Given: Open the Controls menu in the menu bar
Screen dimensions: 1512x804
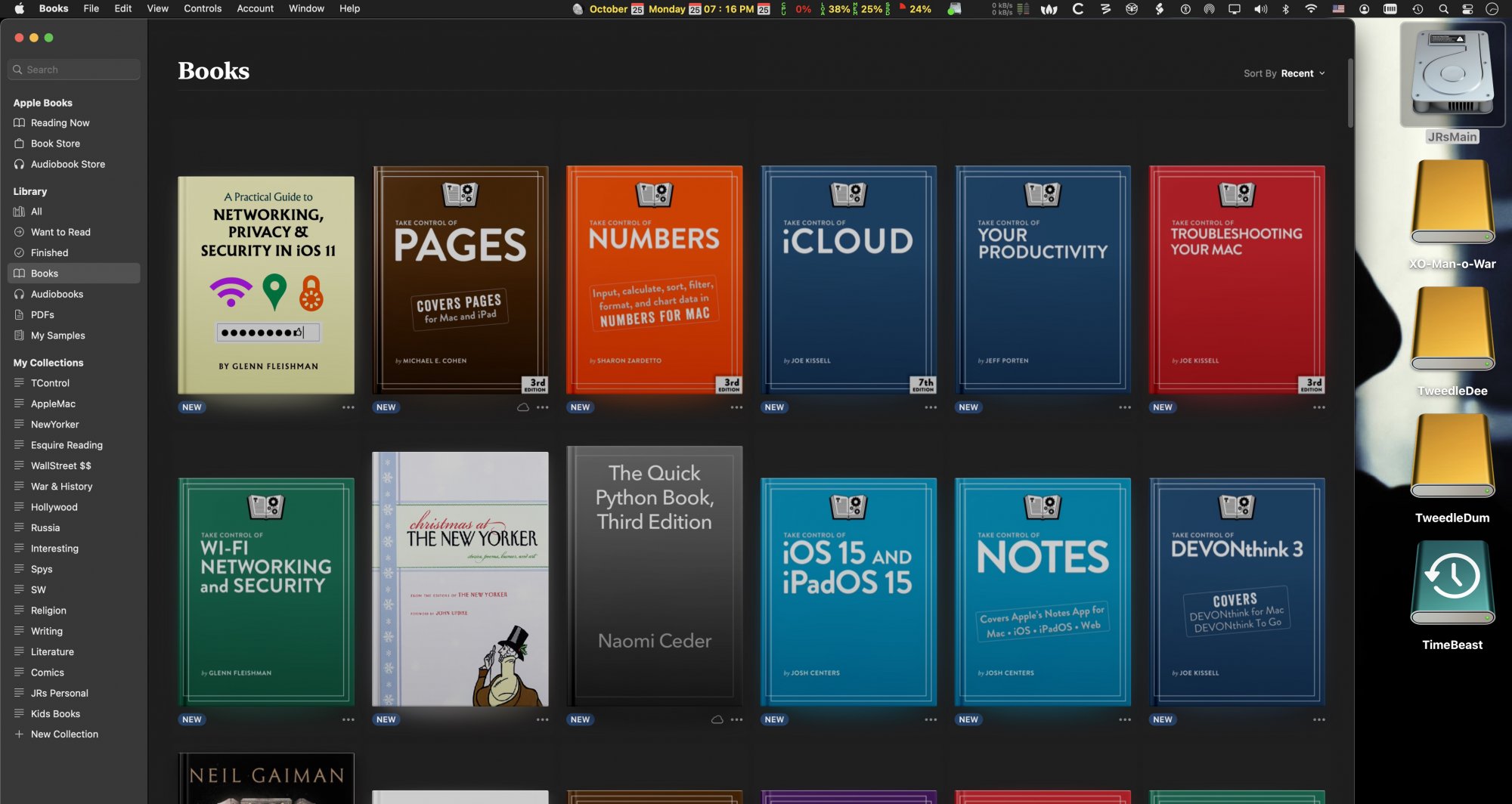Looking at the screenshot, I should point(203,8).
